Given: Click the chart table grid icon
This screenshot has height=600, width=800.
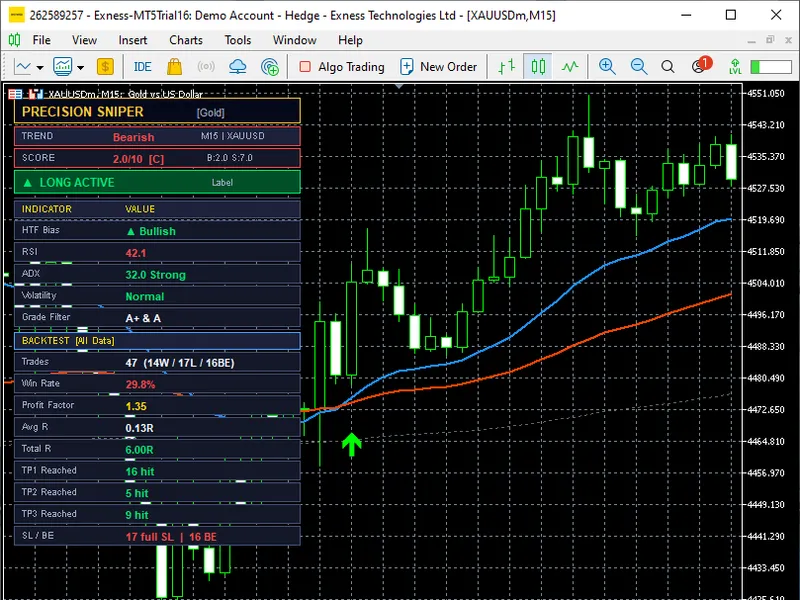Looking at the screenshot, I should (x=15, y=94).
